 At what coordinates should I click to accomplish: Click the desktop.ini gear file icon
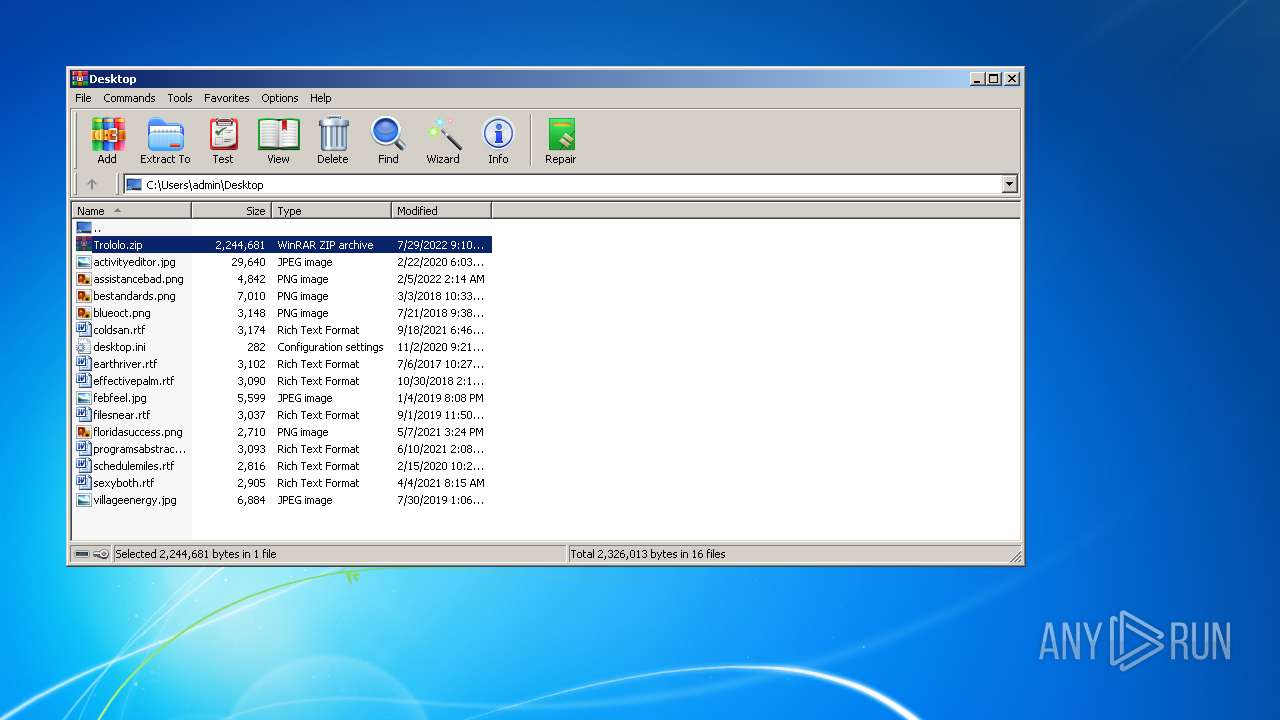pos(84,347)
